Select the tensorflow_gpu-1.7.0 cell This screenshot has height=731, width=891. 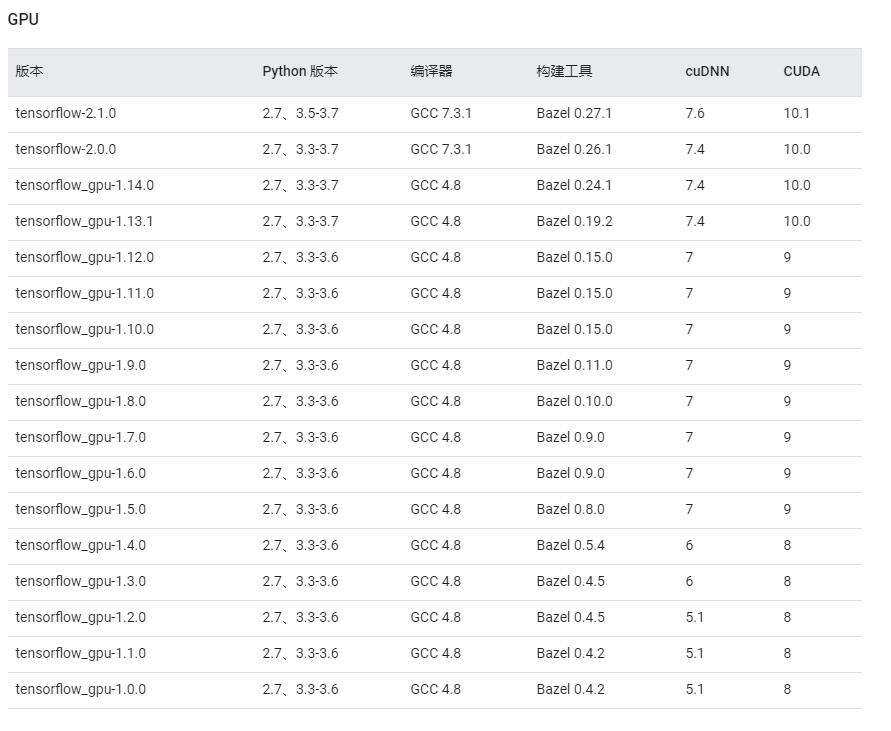click(81, 437)
